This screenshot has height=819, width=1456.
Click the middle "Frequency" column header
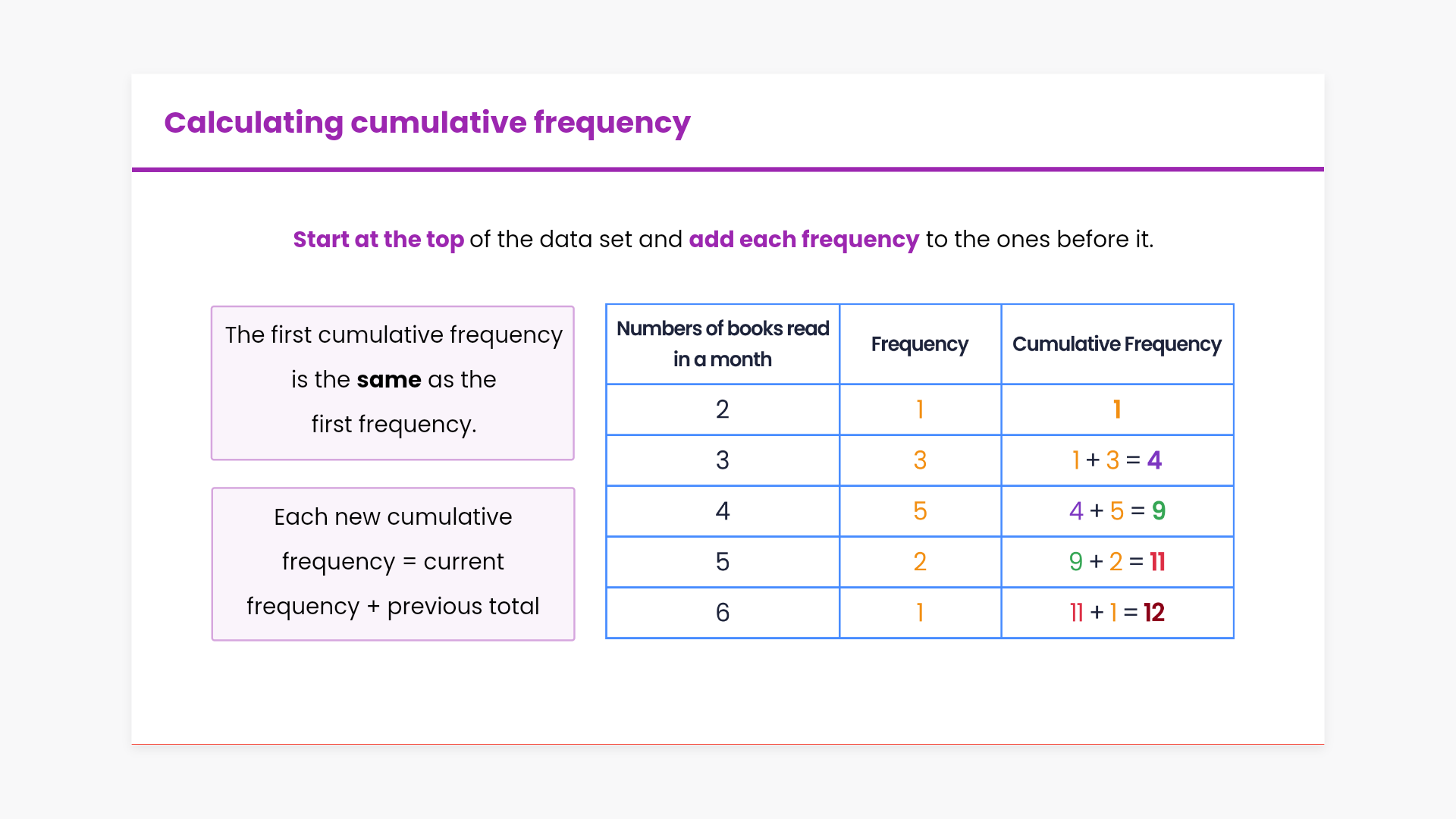(919, 344)
